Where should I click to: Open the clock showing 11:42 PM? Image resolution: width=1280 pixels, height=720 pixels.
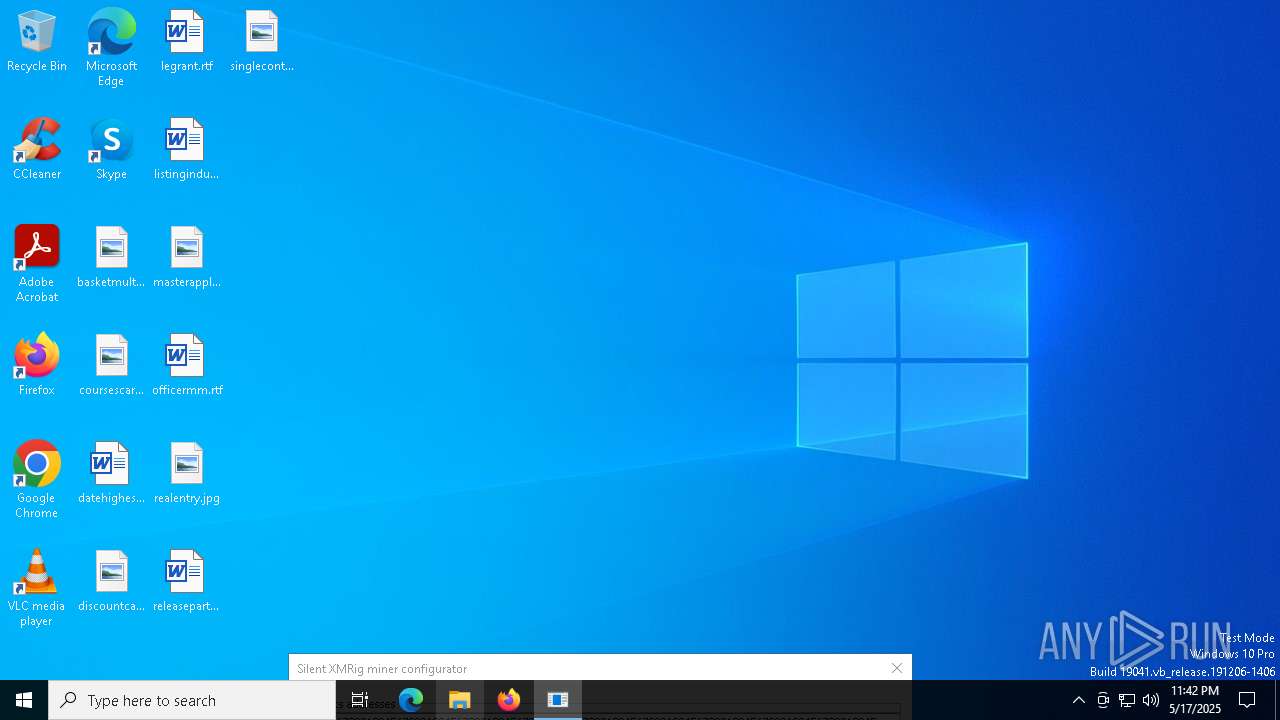pos(1195,700)
